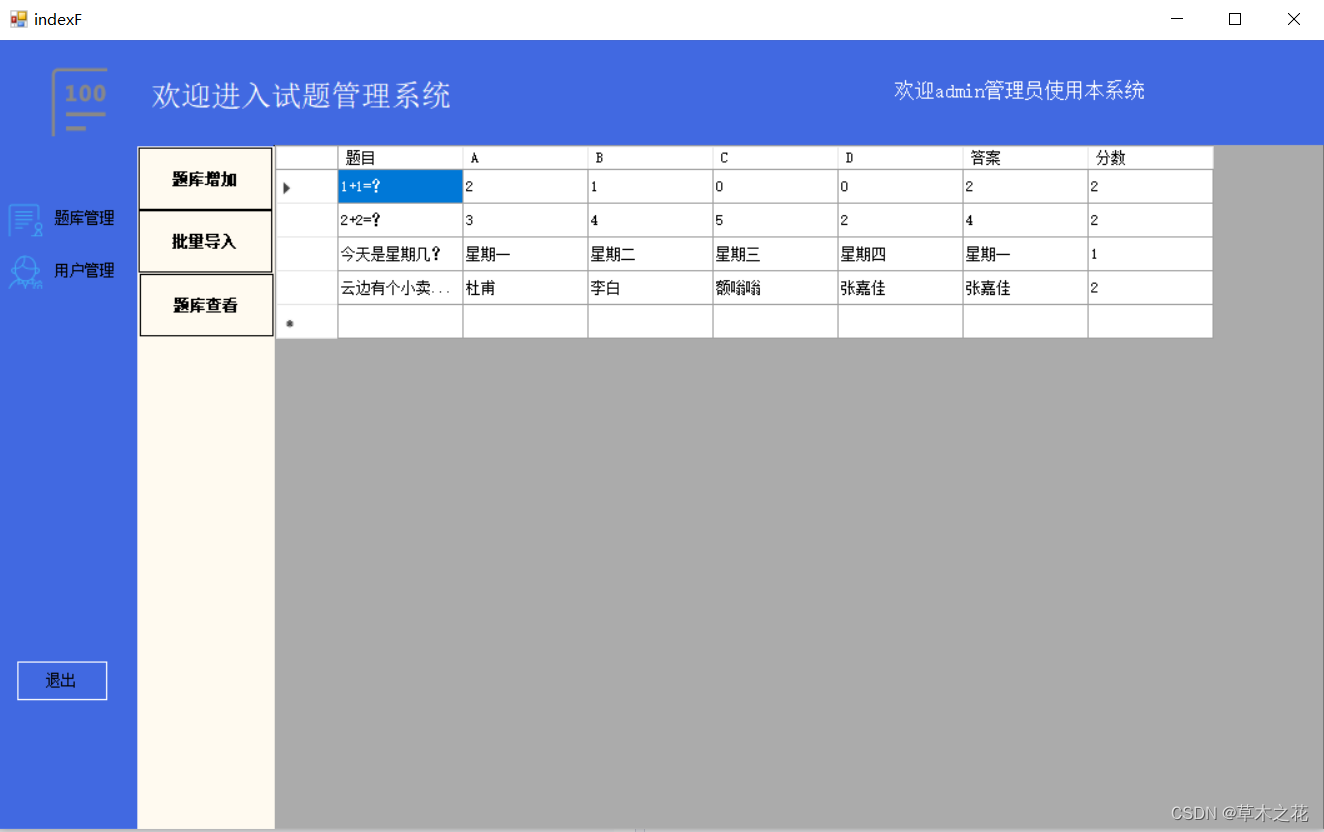The height and width of the screenshot is (832, 1324).
Task: Click the 题库管理 sidebar icon
Action: 25,220
